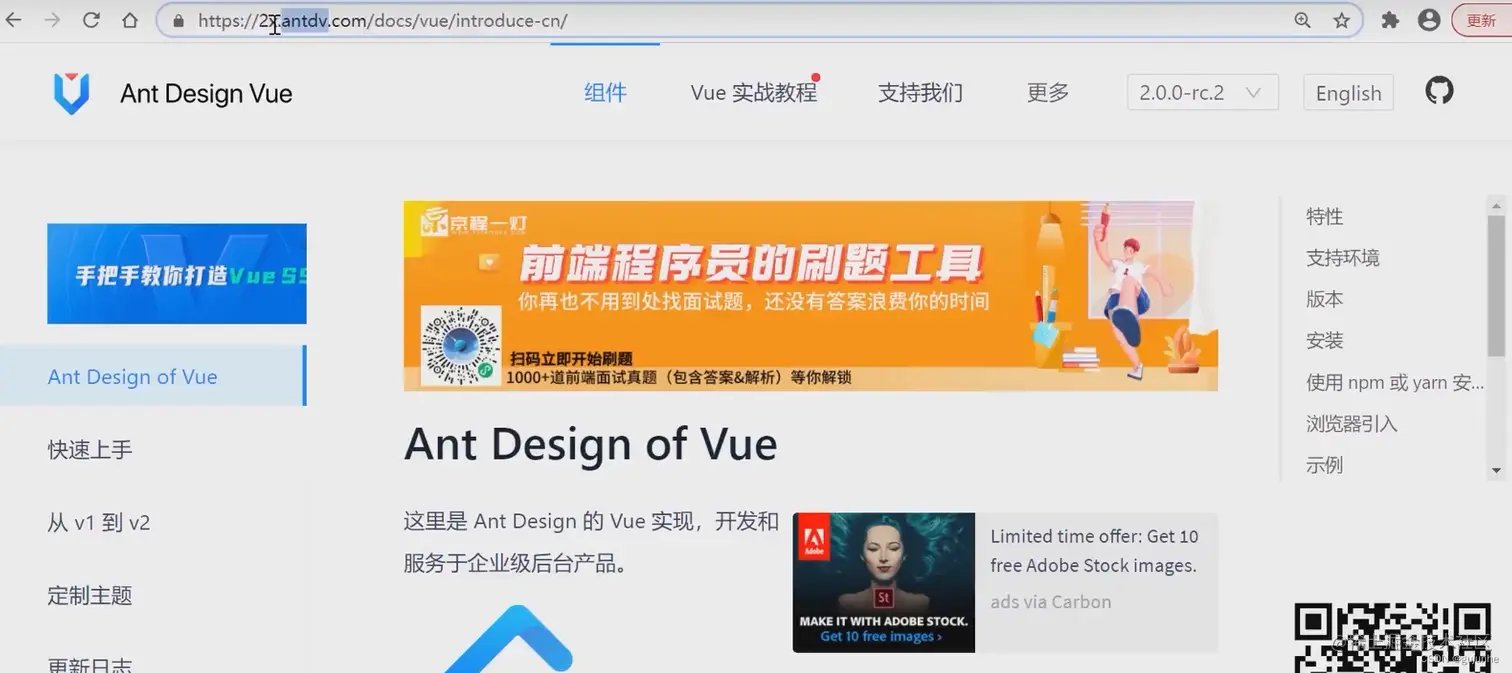Viewport: 1512px width, 673px height.
Task: Click the QR code on the banner ad
Action: (x=461, y=346)
